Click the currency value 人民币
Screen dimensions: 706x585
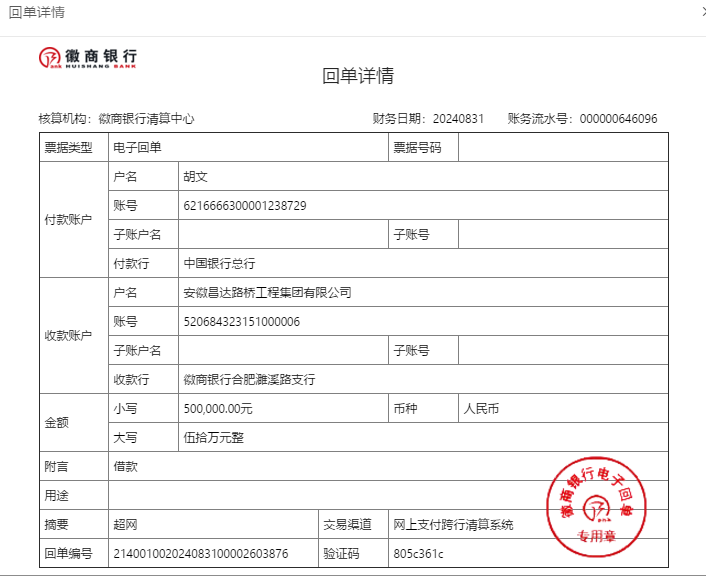tap(480, 409)
